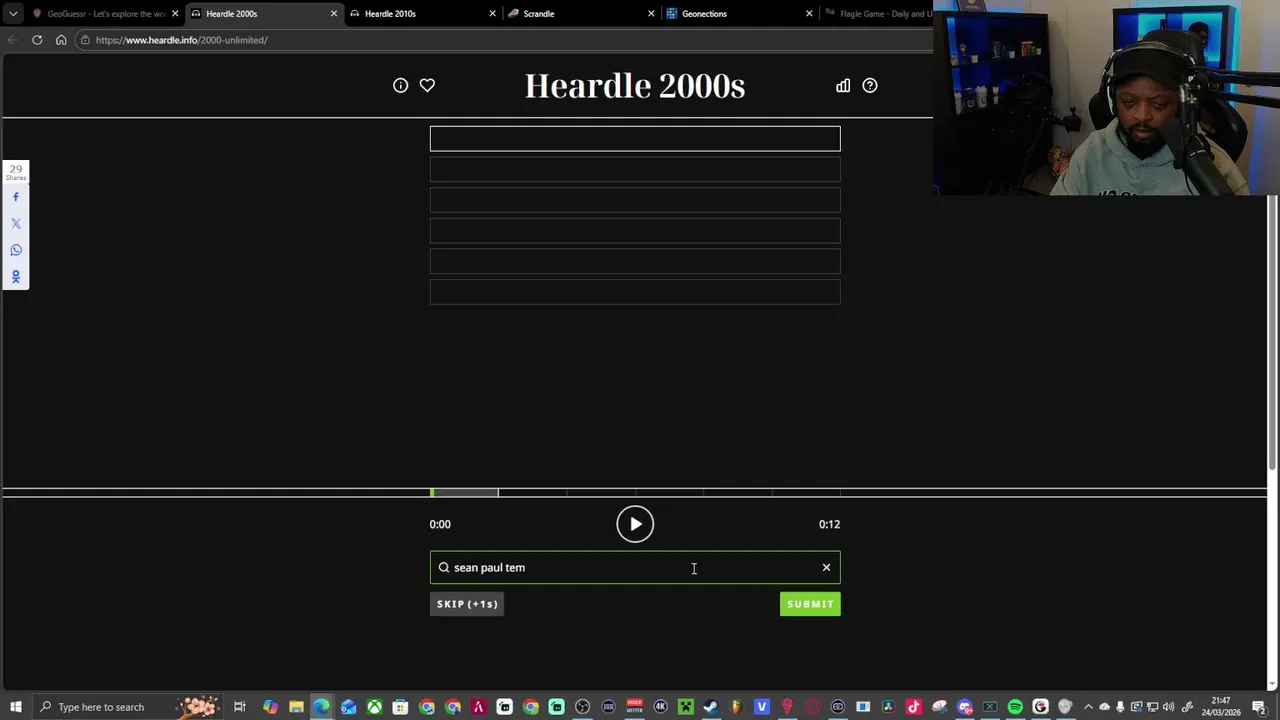Screen dimensions: 1280x720
Task: Open the Windows Start menu
Action: click(16, 707)
